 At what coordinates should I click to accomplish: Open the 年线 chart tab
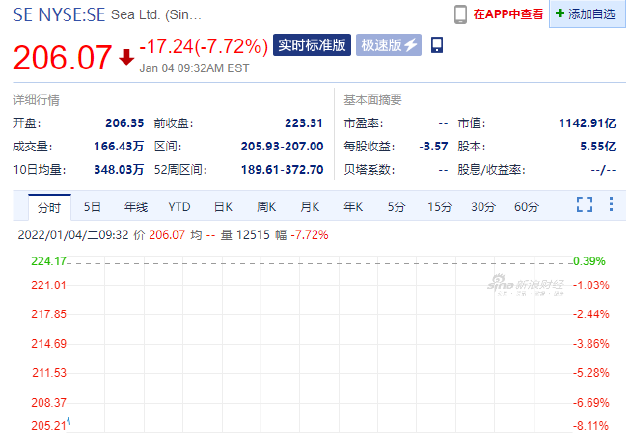[x=136, y=207]
